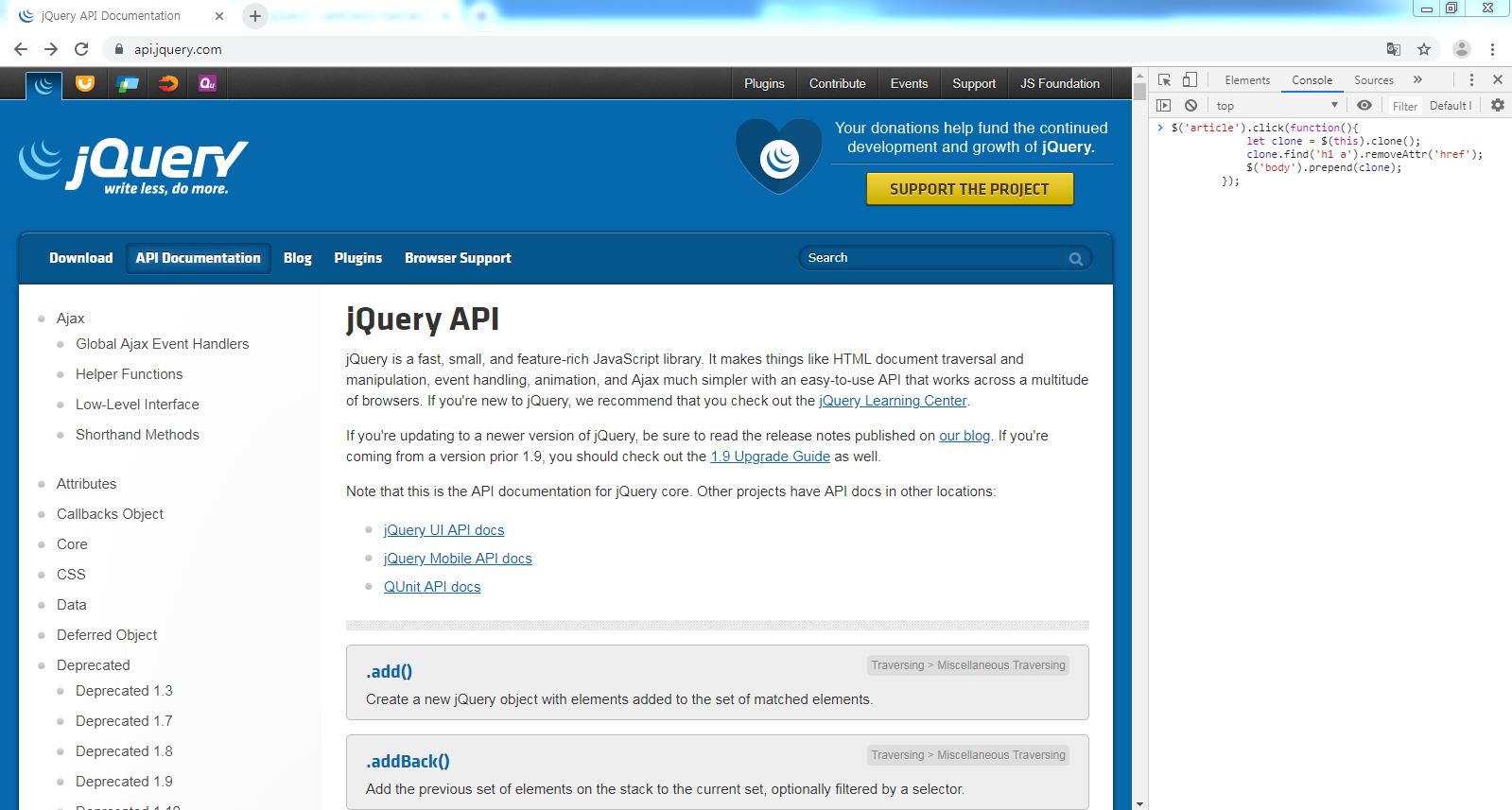Image resolution: width=1512 pixels, height=810 pixels.
Task: Open DevTools customize three-dot menu
Action: click(x=1471, y=80)
